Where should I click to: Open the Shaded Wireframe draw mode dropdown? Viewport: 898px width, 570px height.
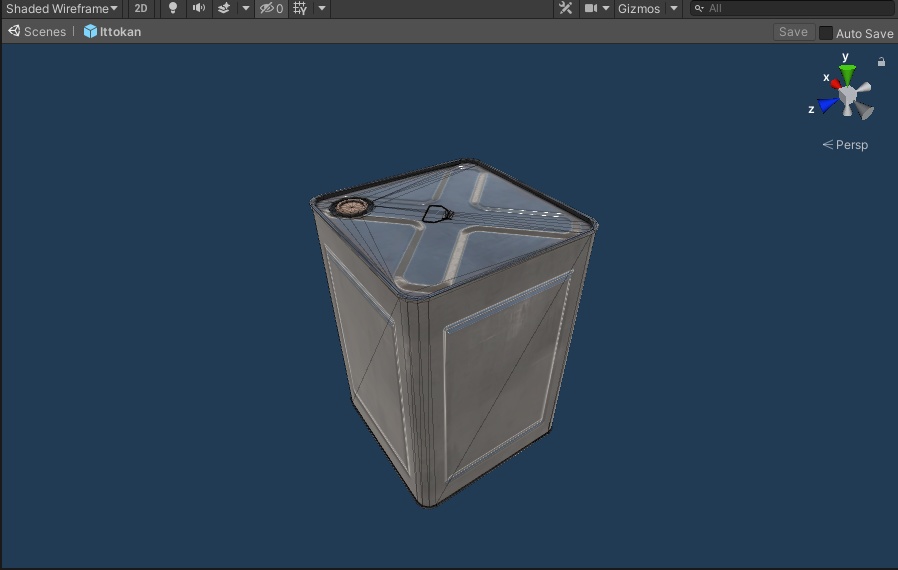tap(62, 9)
